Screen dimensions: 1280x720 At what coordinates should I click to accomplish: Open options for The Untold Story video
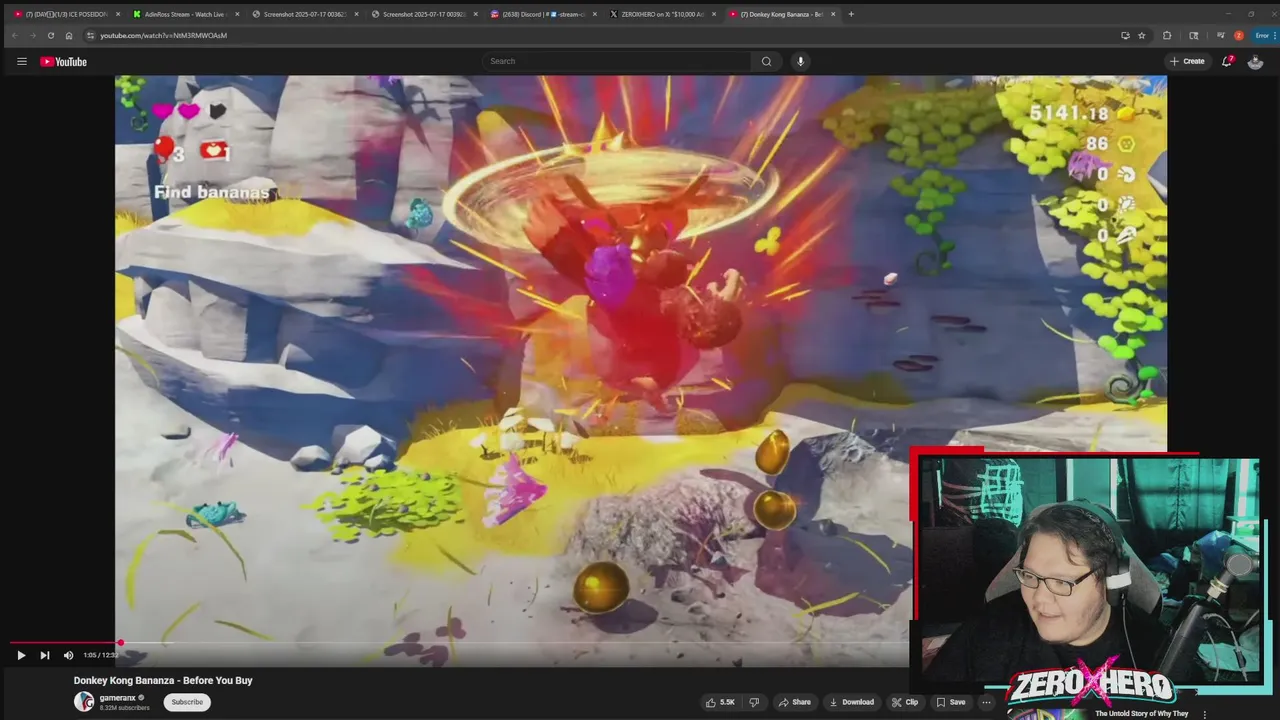tap(1204, 715)
